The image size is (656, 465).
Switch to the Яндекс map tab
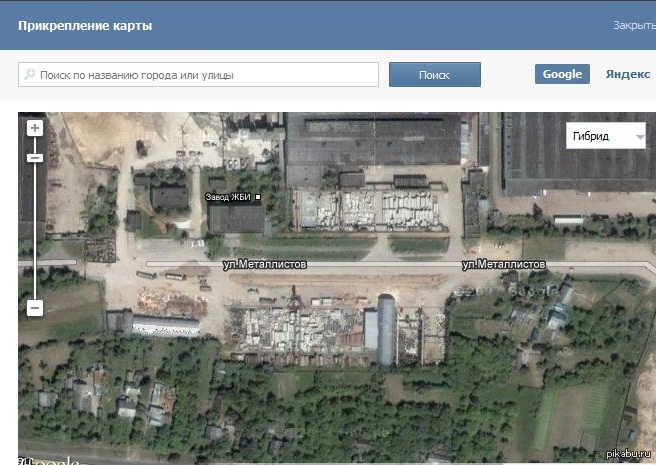click(x=628, y=74)
